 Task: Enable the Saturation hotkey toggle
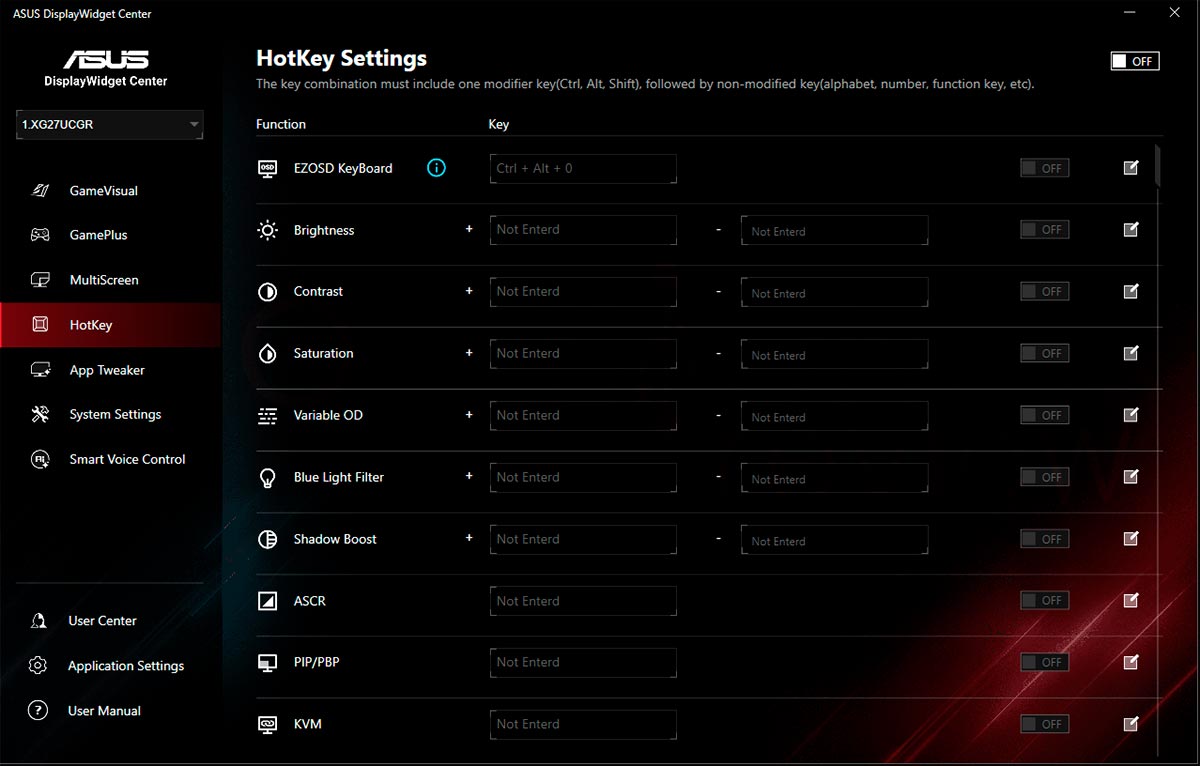pos(1044,353)
